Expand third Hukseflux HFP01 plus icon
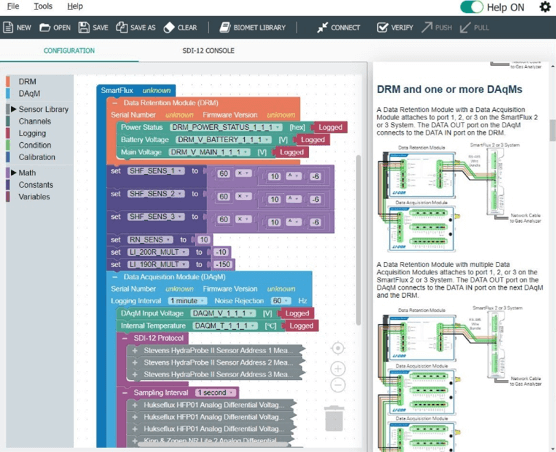The image size is (556, 452). (135, 429)
